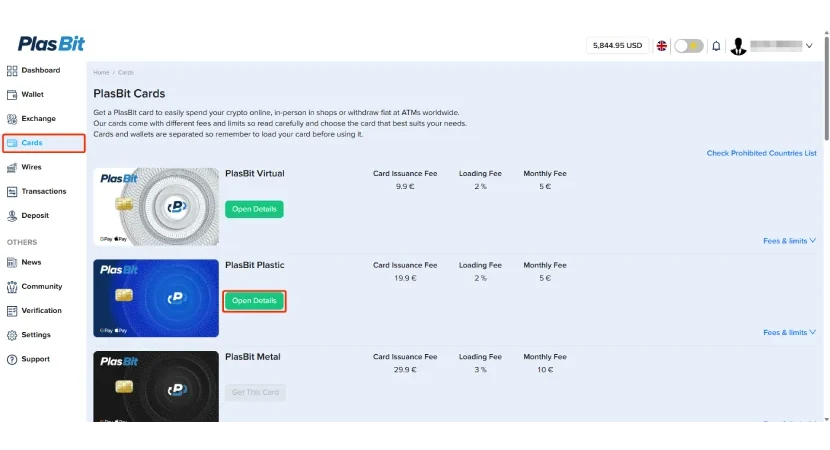
Task: Click the Transactions icon in sidebar
Action: tap(12, 192)
